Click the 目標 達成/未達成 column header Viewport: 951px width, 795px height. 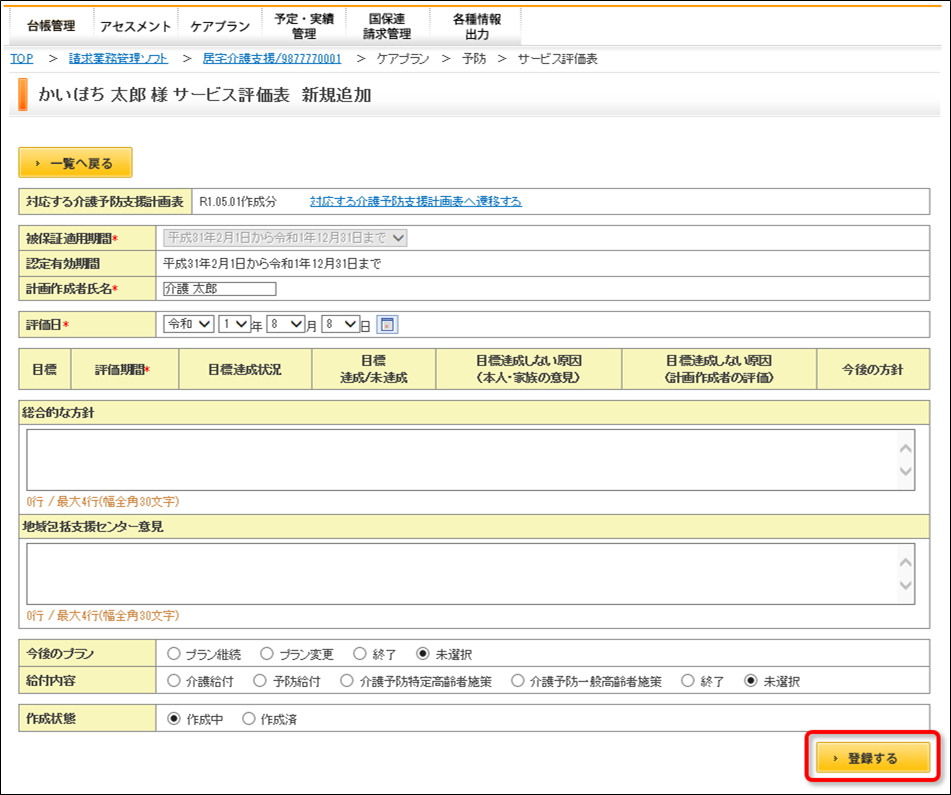tap(374, 369)
